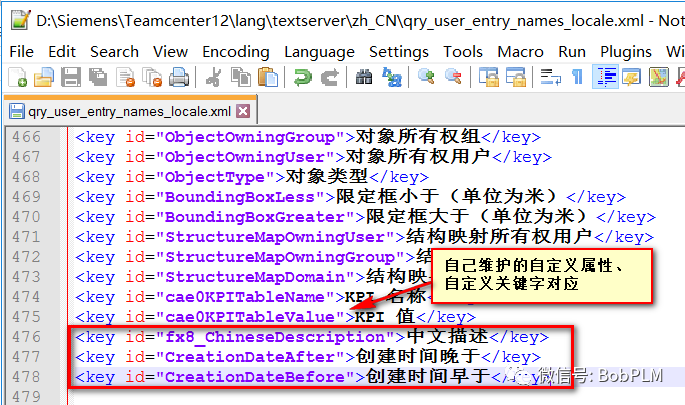Click the Open file folder icon
The width and height of the screenshot is (685, 405).
[44, 77]
